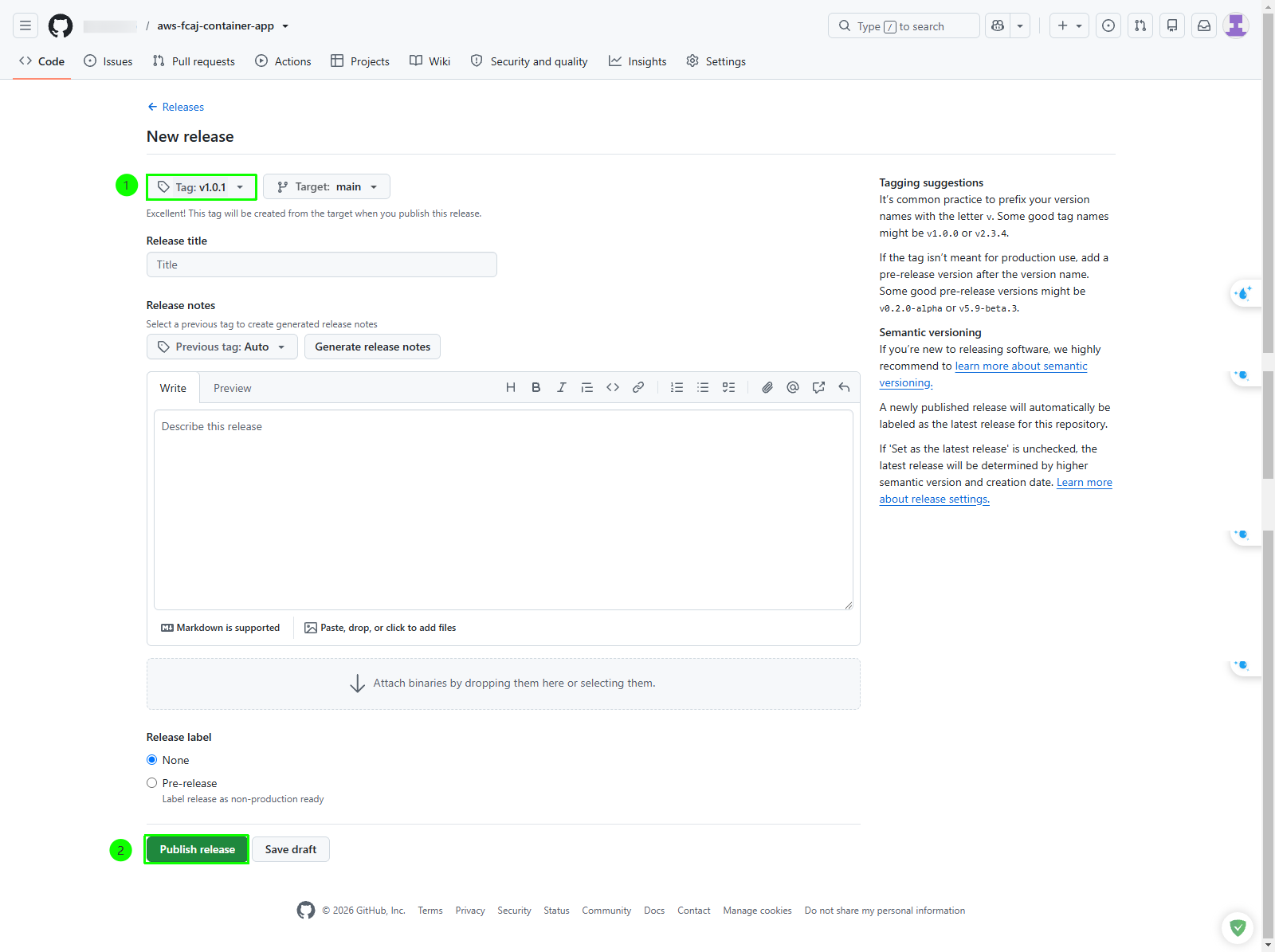Image resolution: width=1275 pixels, height=952 pixels.
Task: Open the Pull requests tab
Action: (194, 61)
